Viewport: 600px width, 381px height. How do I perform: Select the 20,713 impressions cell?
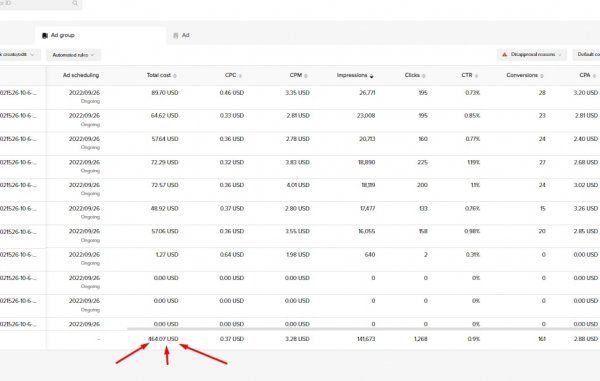click(367, 139)
